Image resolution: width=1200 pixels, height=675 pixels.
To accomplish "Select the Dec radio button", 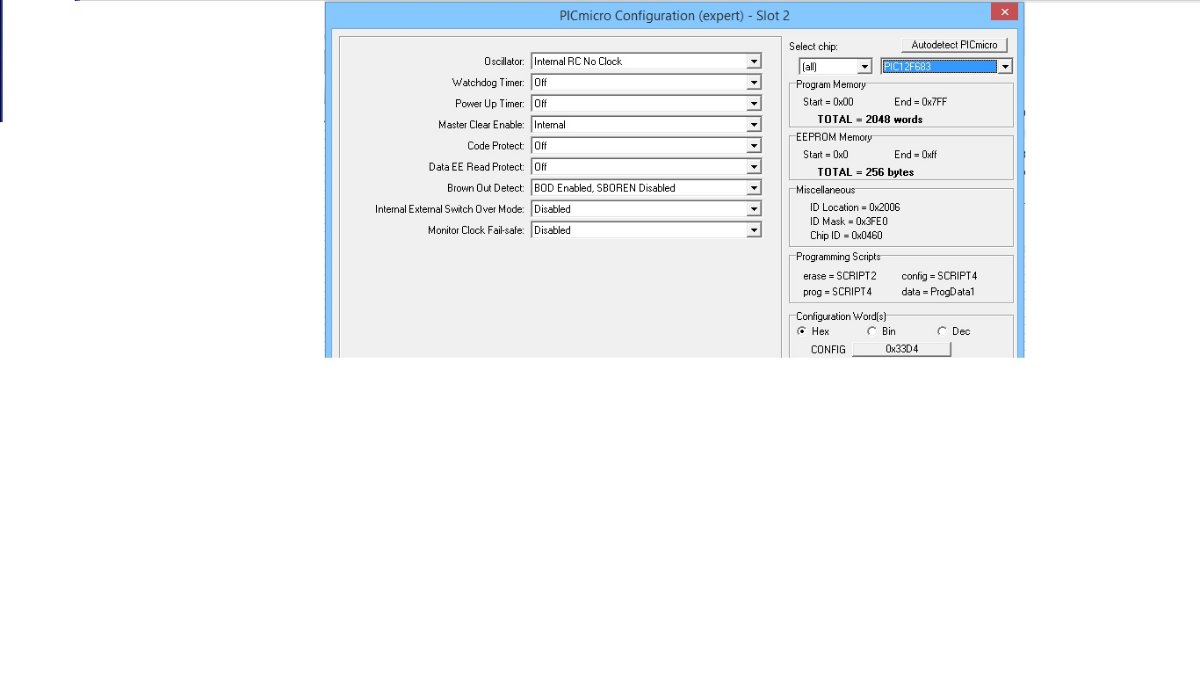I will pyautogui.click(x=942, y=331).
